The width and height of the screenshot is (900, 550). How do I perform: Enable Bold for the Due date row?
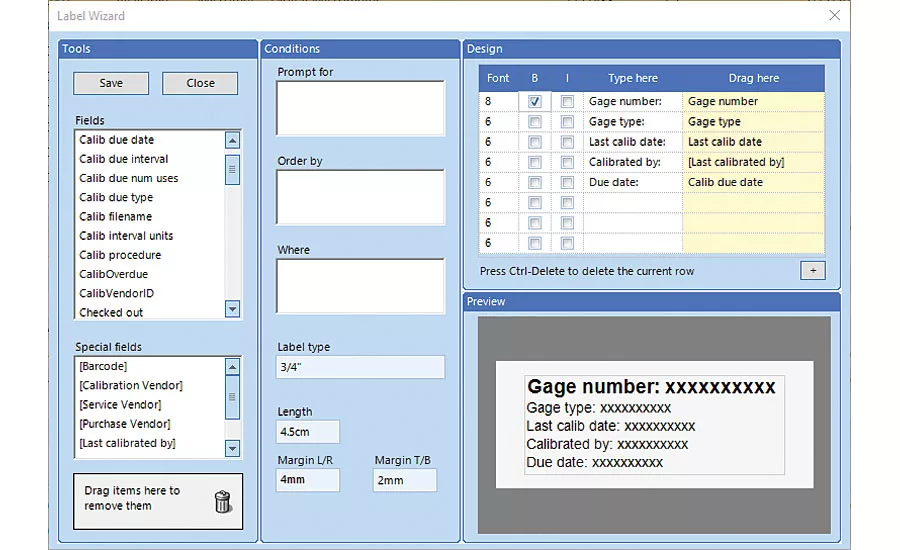[x=534, y=183]
